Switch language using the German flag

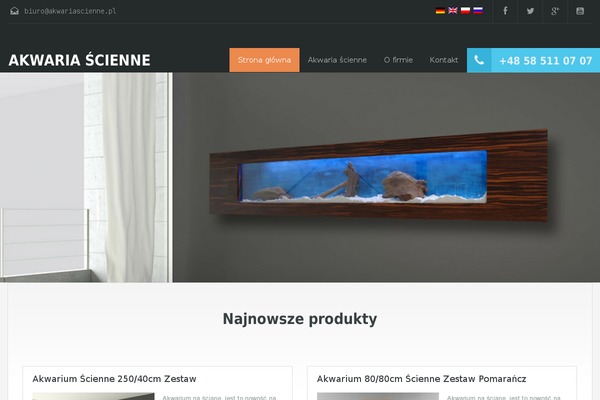click(x=440, y=11)
